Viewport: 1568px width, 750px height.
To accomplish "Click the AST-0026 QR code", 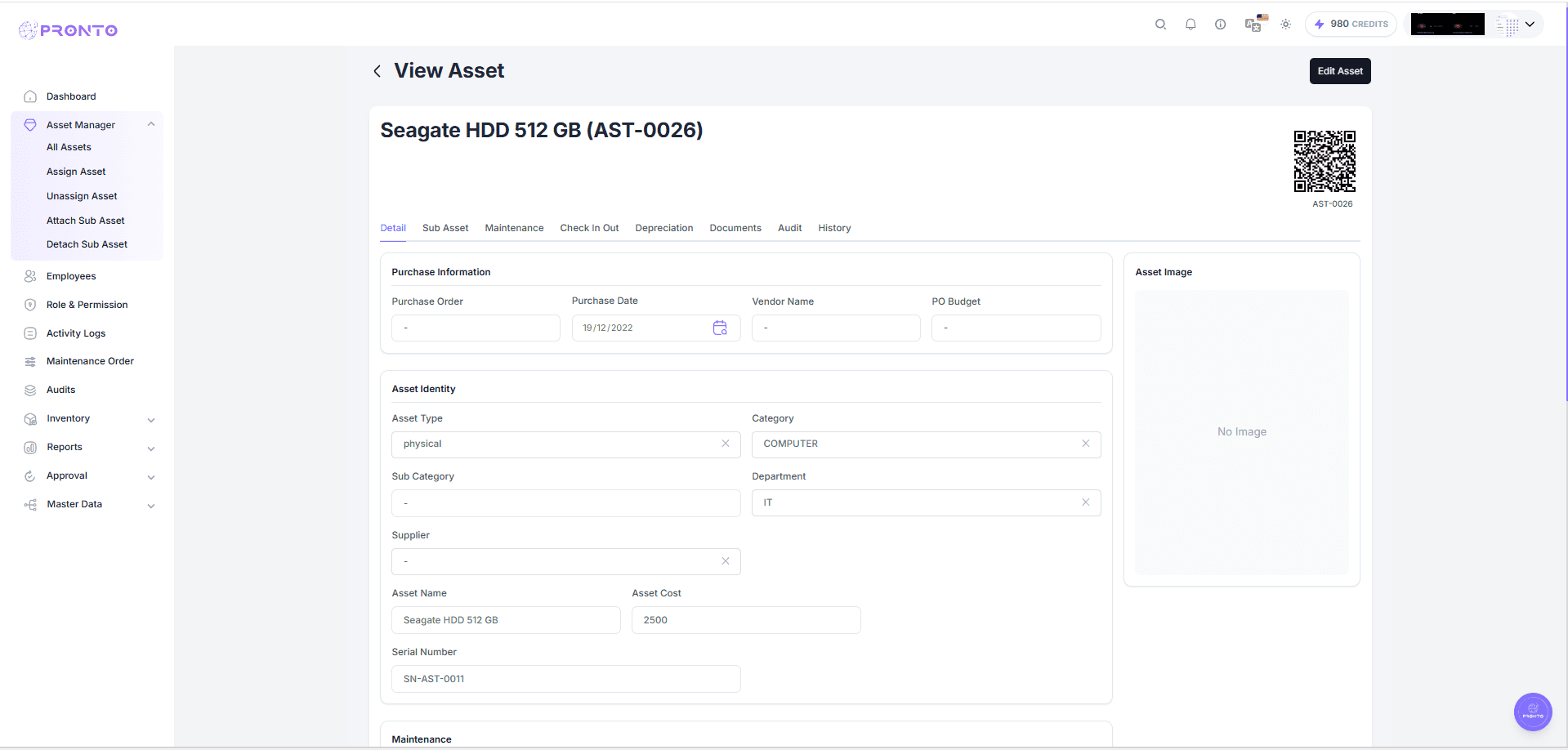I will click(1325, 161).
